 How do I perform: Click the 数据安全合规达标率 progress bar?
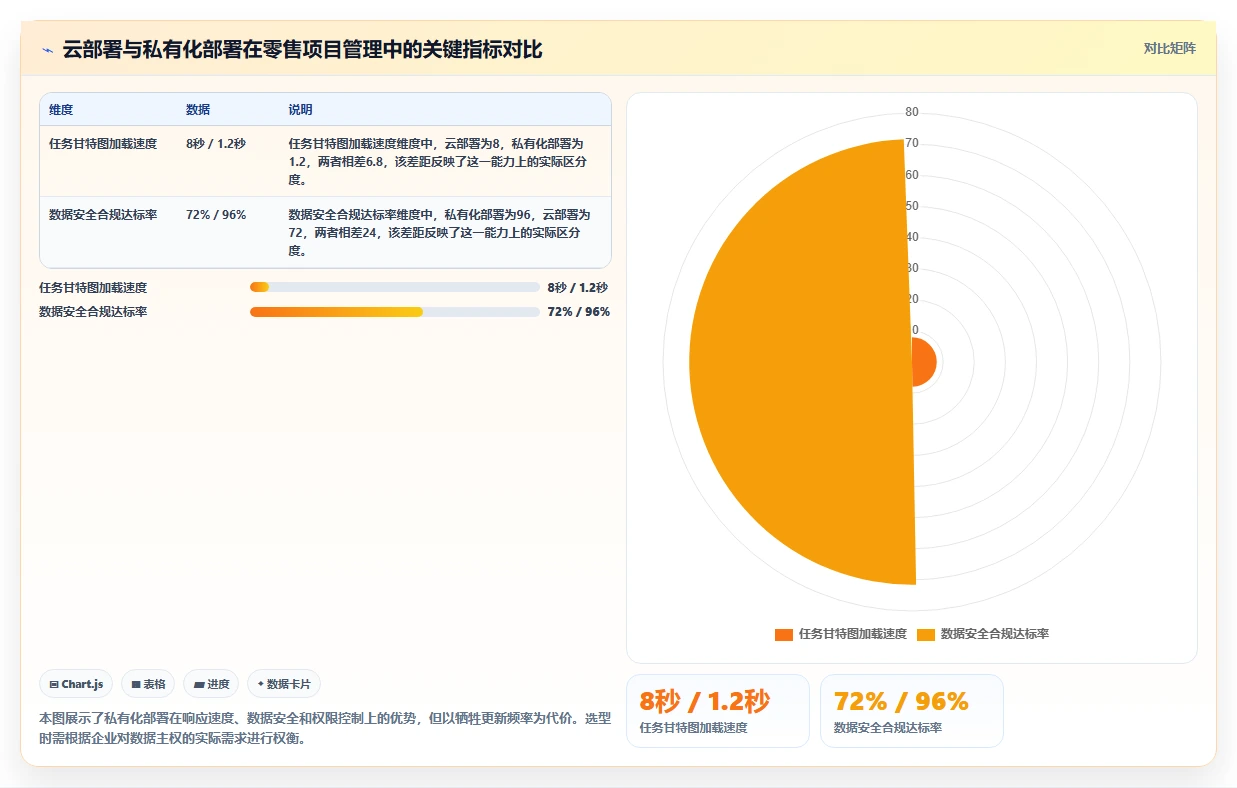tap(395, 312)
